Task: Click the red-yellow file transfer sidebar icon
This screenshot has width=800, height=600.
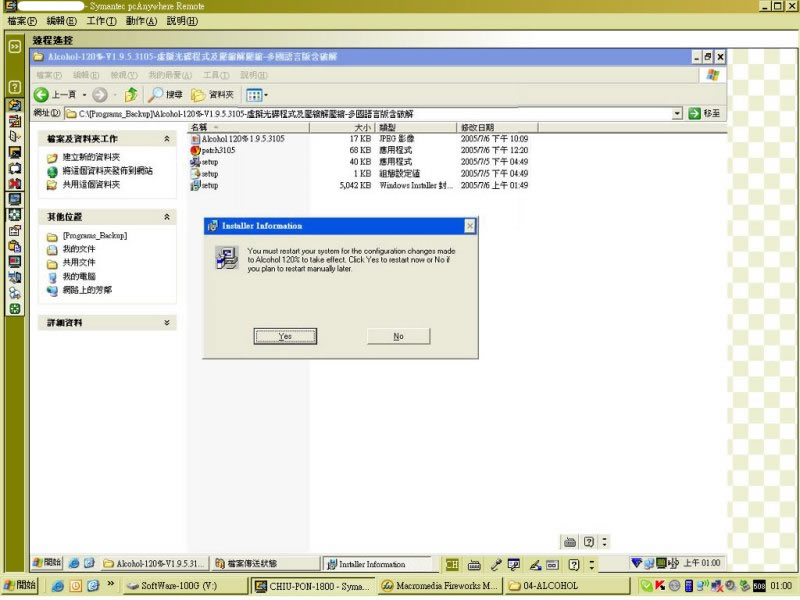Action: click(x=15, y=121)
